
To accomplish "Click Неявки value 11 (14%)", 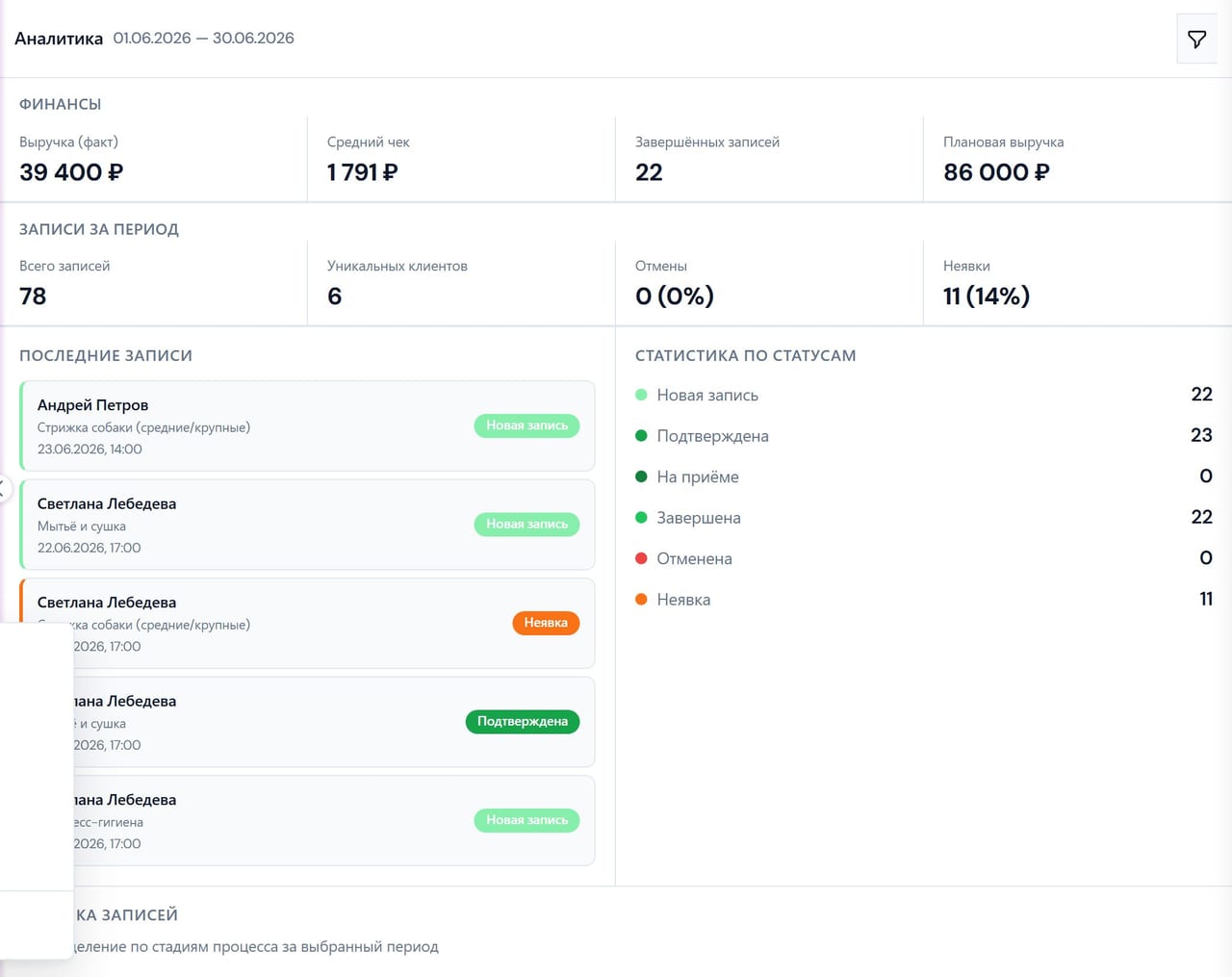I will click(x=987, y=296).
